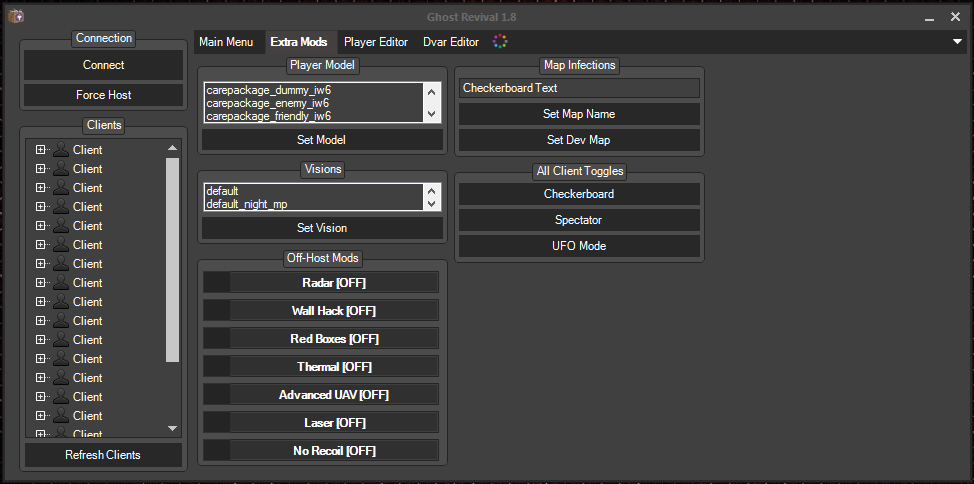Open the Player Editor tab

tap(376, 42)
